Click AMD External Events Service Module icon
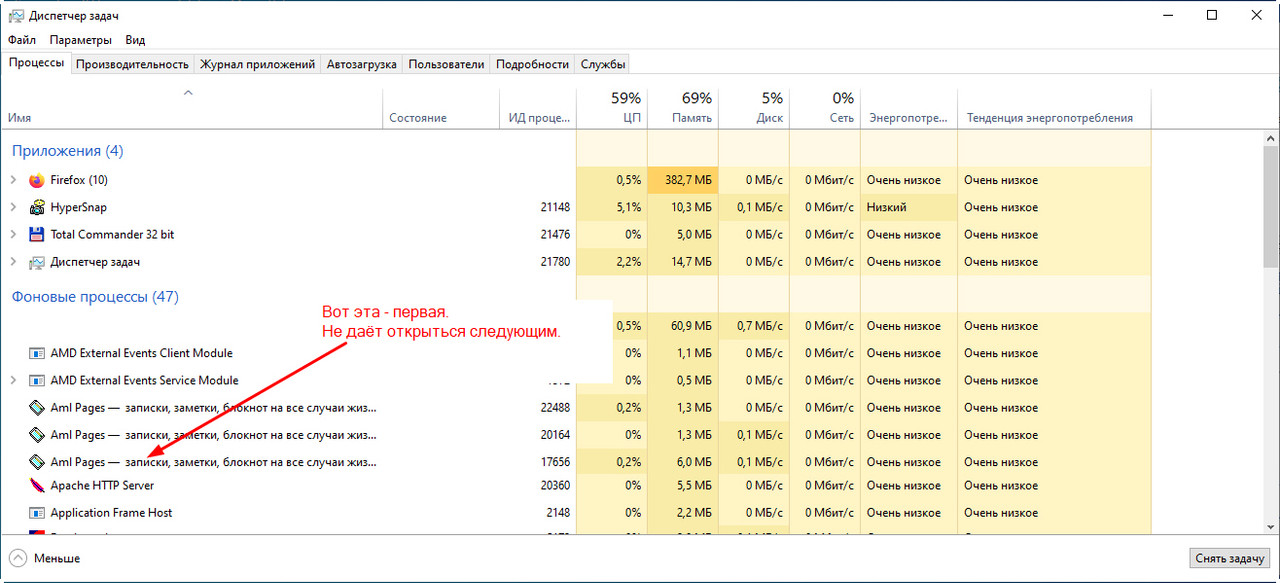The height and width of the screenshot is (583, 1280). coord(37,380)
